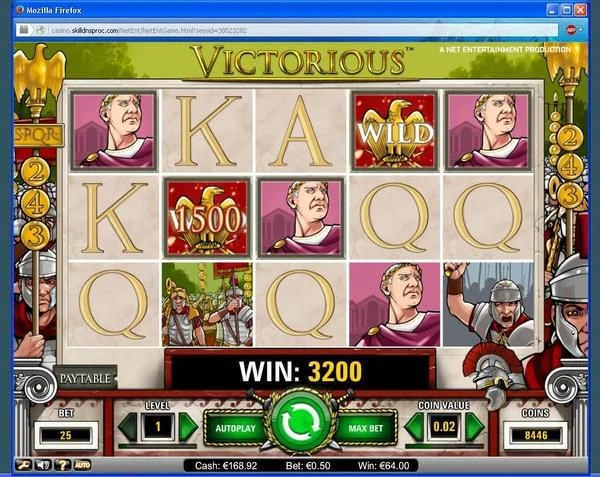
Task: Open the Paytable
Action: 85,379
